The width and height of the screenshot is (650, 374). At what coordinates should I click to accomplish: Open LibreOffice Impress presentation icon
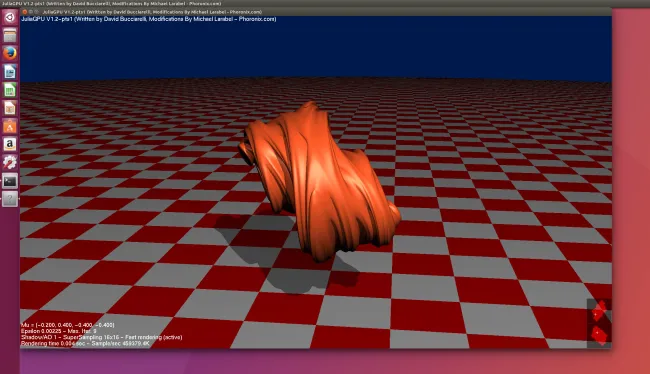[10, 108]
